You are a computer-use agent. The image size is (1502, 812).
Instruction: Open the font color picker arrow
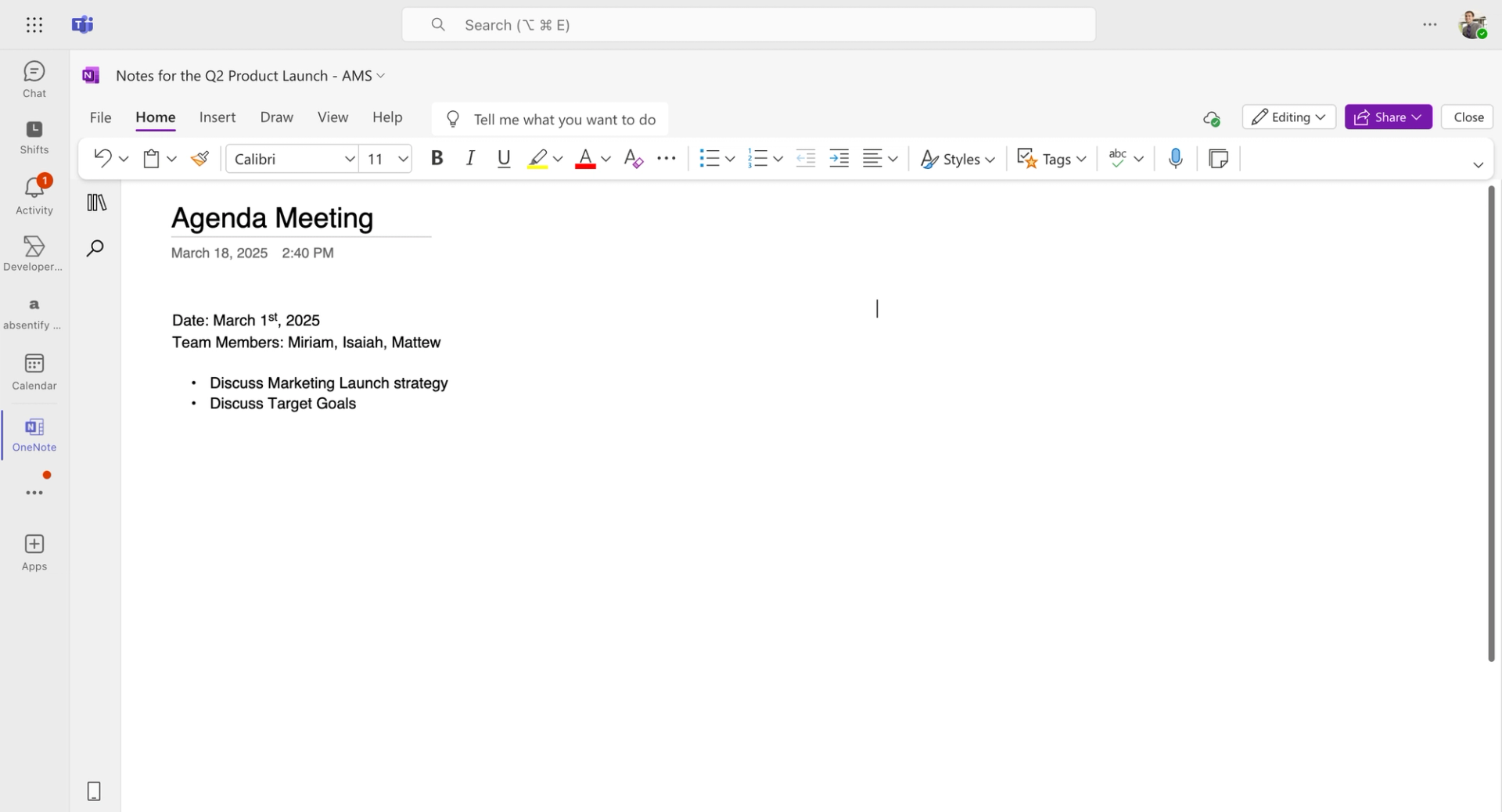click(x=605, y=159)
